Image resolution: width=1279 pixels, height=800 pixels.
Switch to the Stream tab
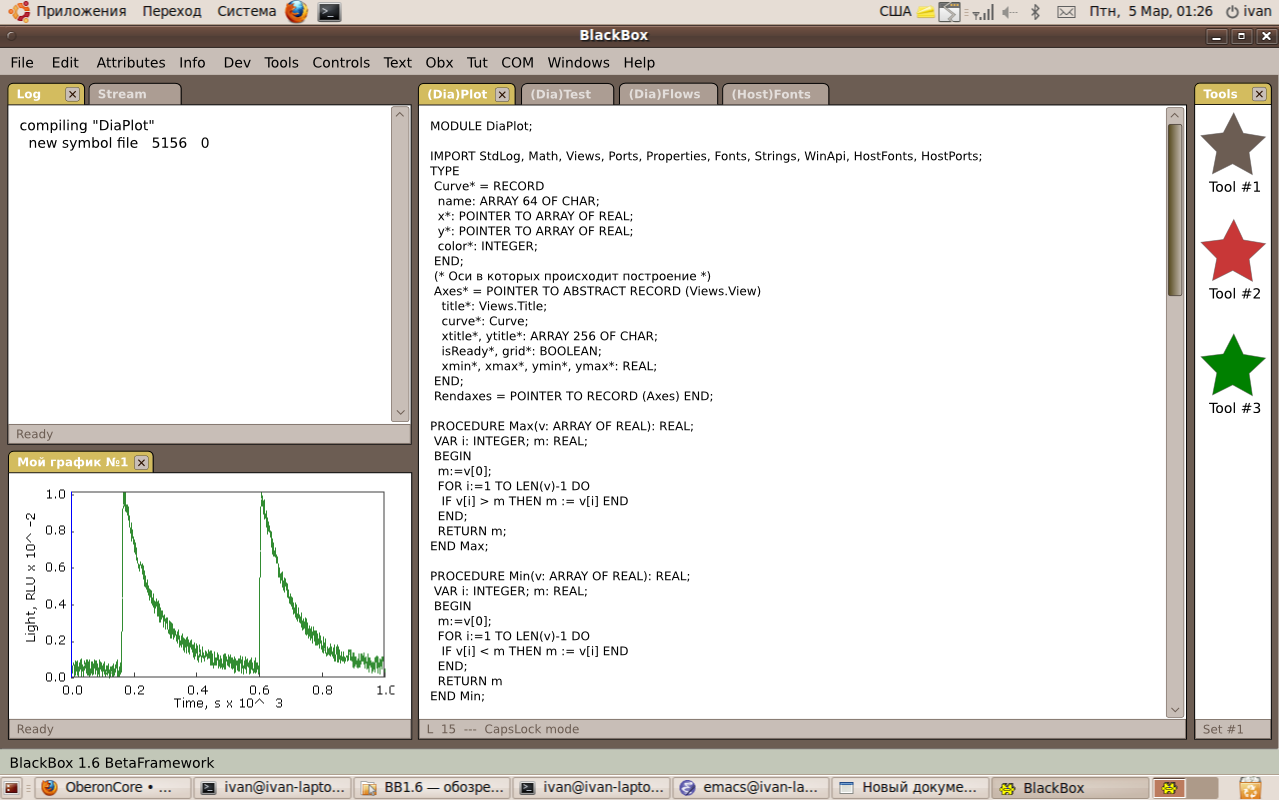point(123,94)
